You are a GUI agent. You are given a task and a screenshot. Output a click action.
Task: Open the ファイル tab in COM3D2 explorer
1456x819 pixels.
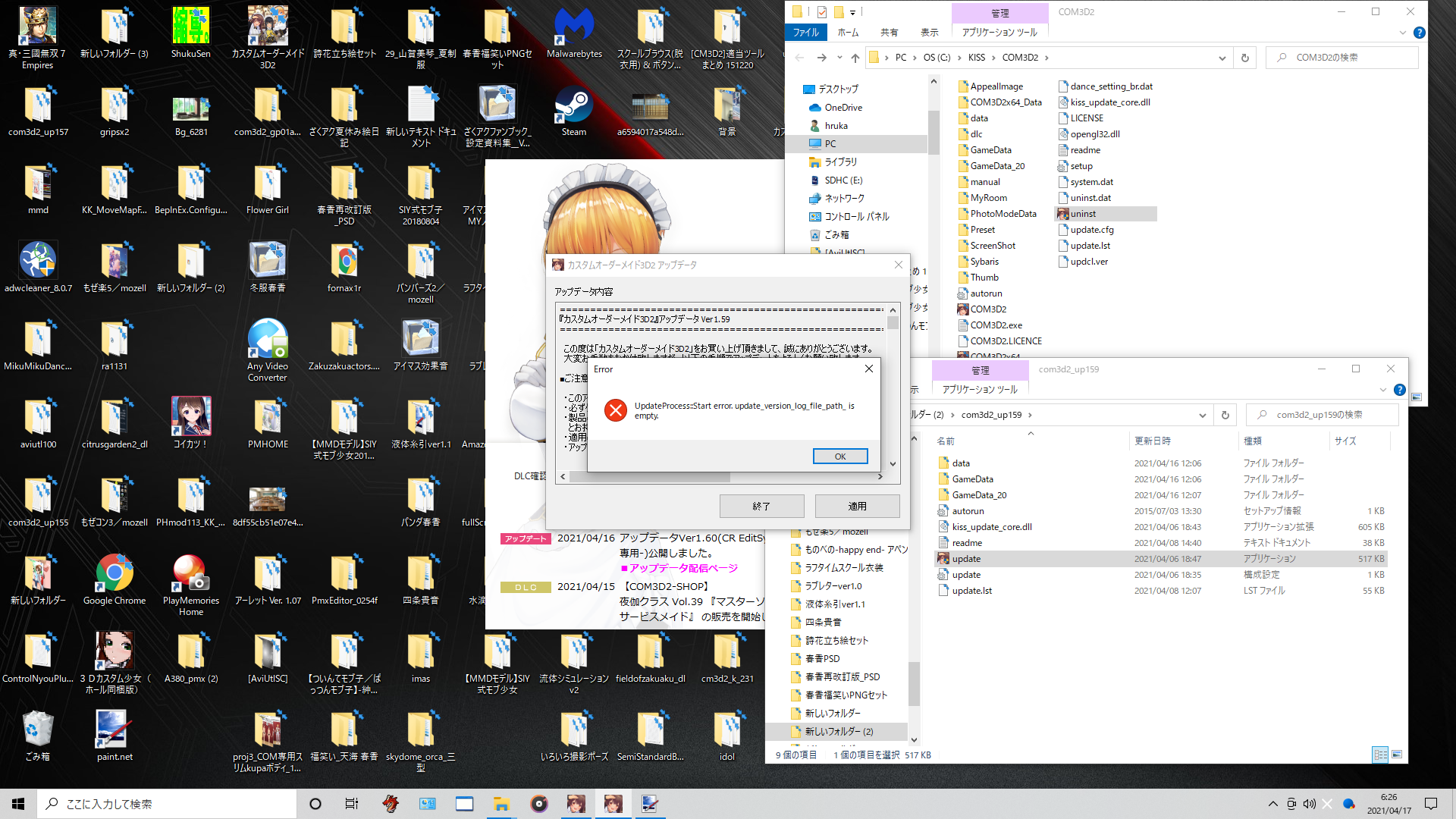tap(805, 33)
